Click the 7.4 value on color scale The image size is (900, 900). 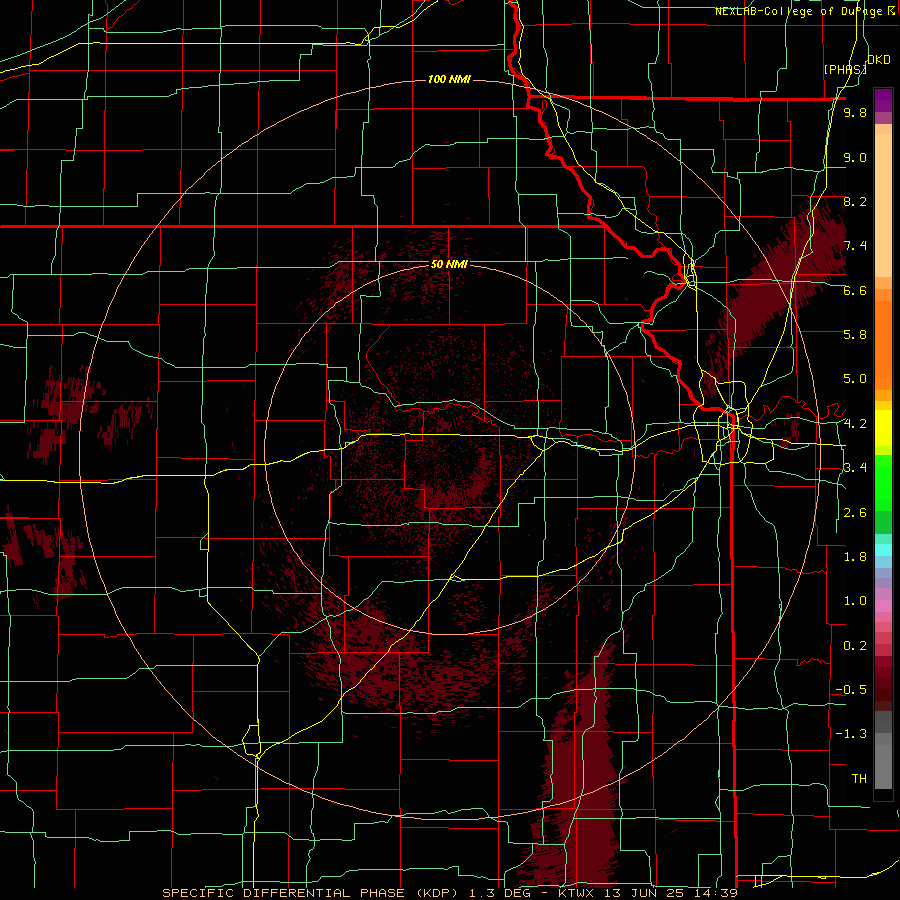pyautogui.click(x=855, y=246)
